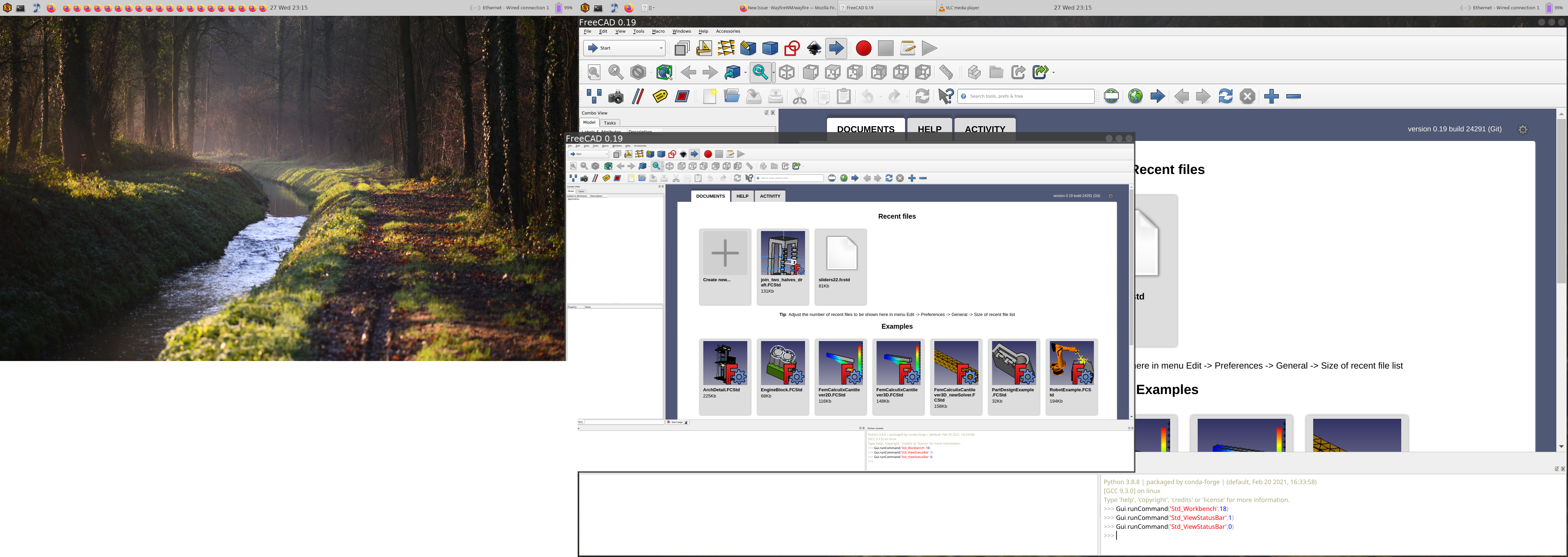Switch to ACTIVITY tab in front window start page
Image resolution: width=1568 pixels, height=557 pixels.
pyautogui.click(x=770, y=196)
